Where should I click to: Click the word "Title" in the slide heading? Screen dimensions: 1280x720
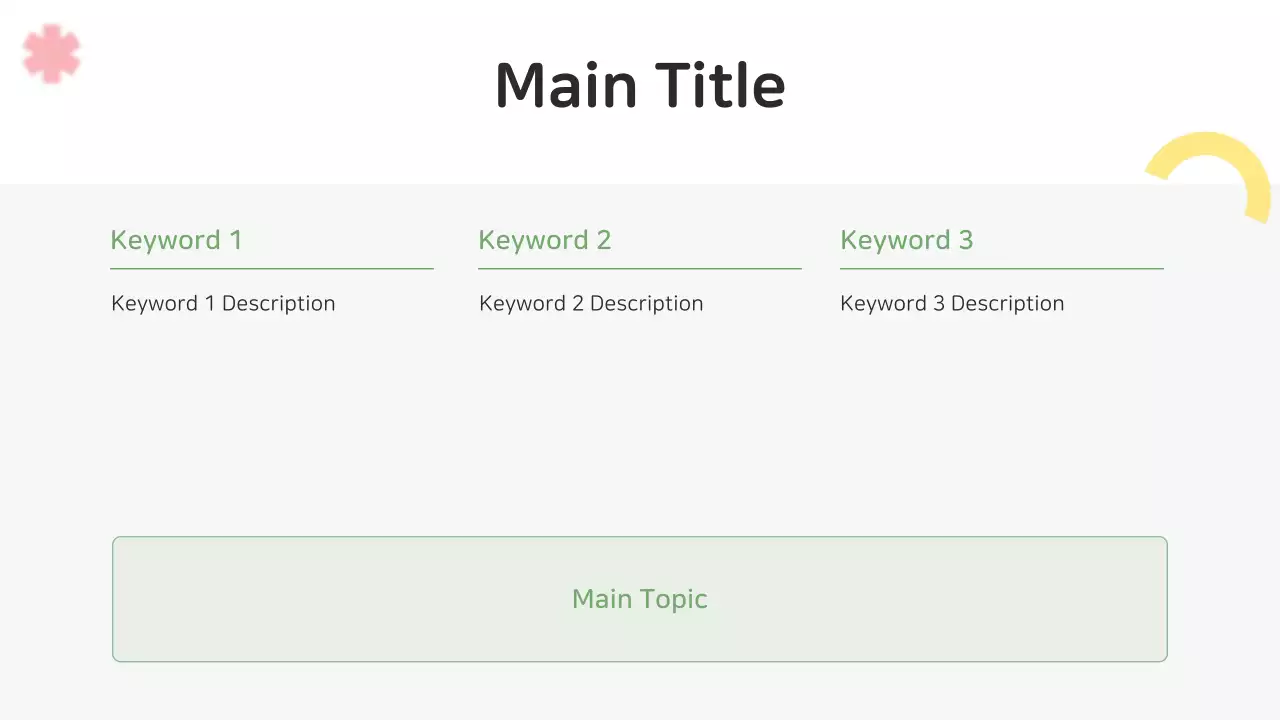[720, 86]
